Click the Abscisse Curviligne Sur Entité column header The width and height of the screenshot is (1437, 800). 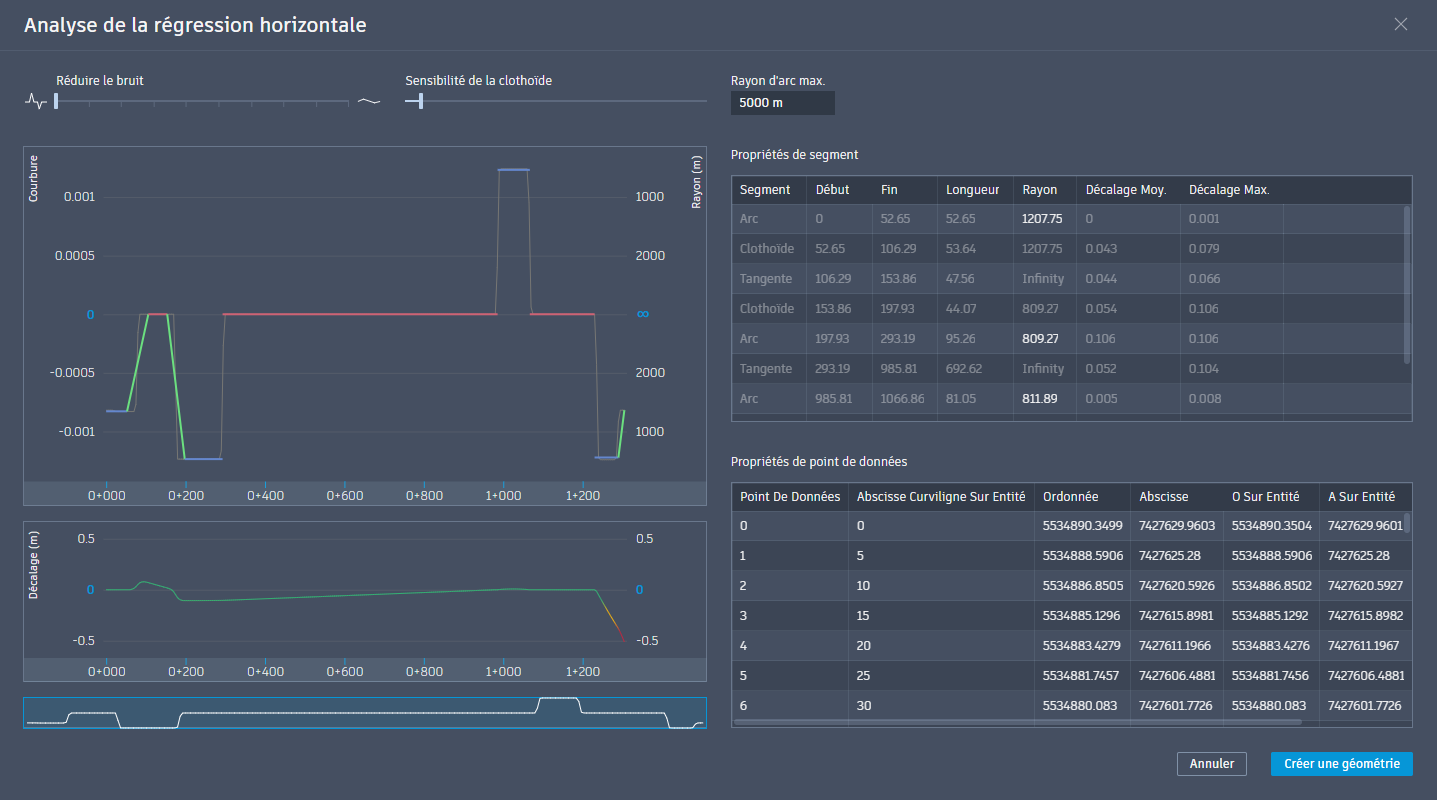[941, 497]
